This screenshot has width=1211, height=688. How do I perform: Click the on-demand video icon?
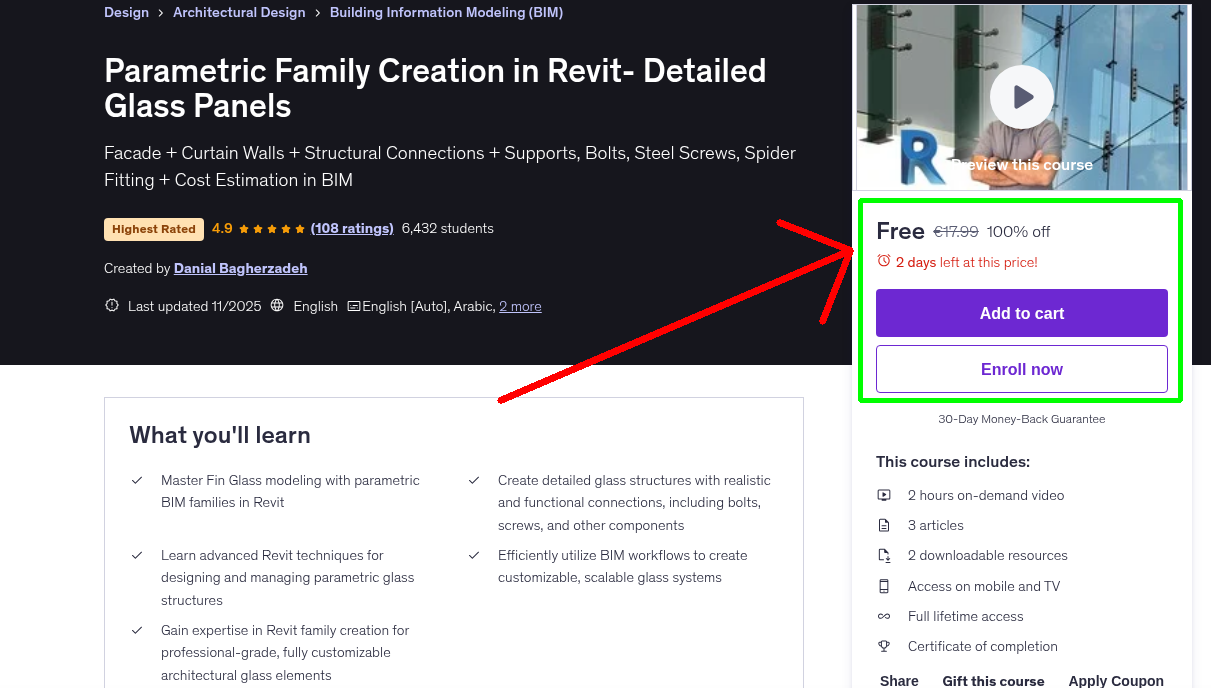tap(884, 495)
